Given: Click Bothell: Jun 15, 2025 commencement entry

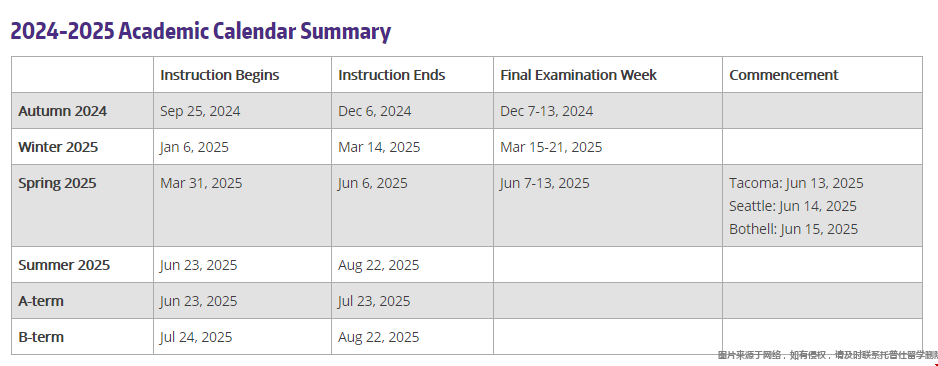Looking at the screenshot, I should (793, 229).
